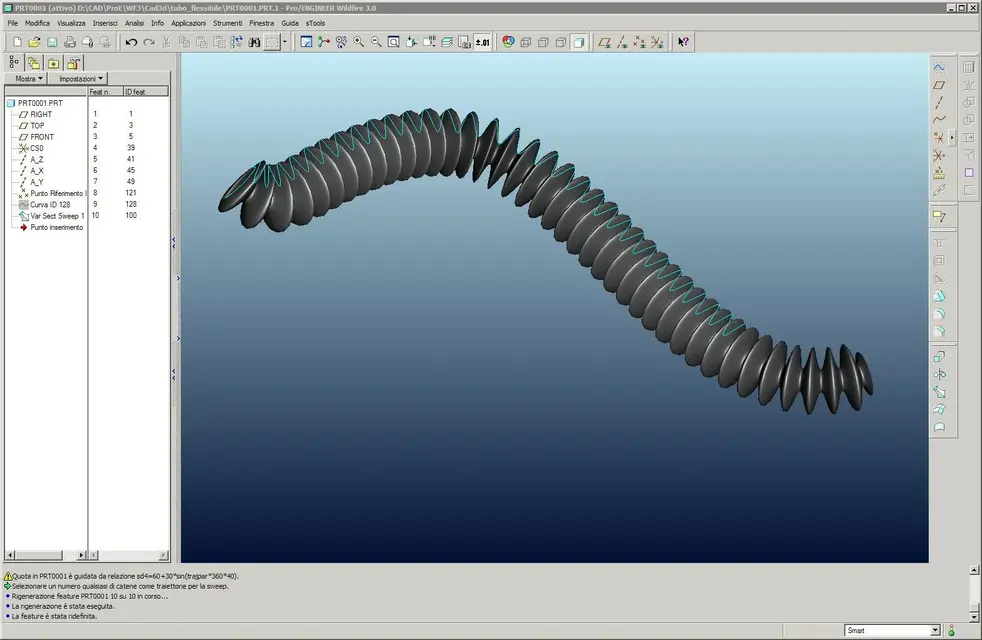
Task: Click the Undo arrow in the toolbar
Action: [x=131, y=42]
